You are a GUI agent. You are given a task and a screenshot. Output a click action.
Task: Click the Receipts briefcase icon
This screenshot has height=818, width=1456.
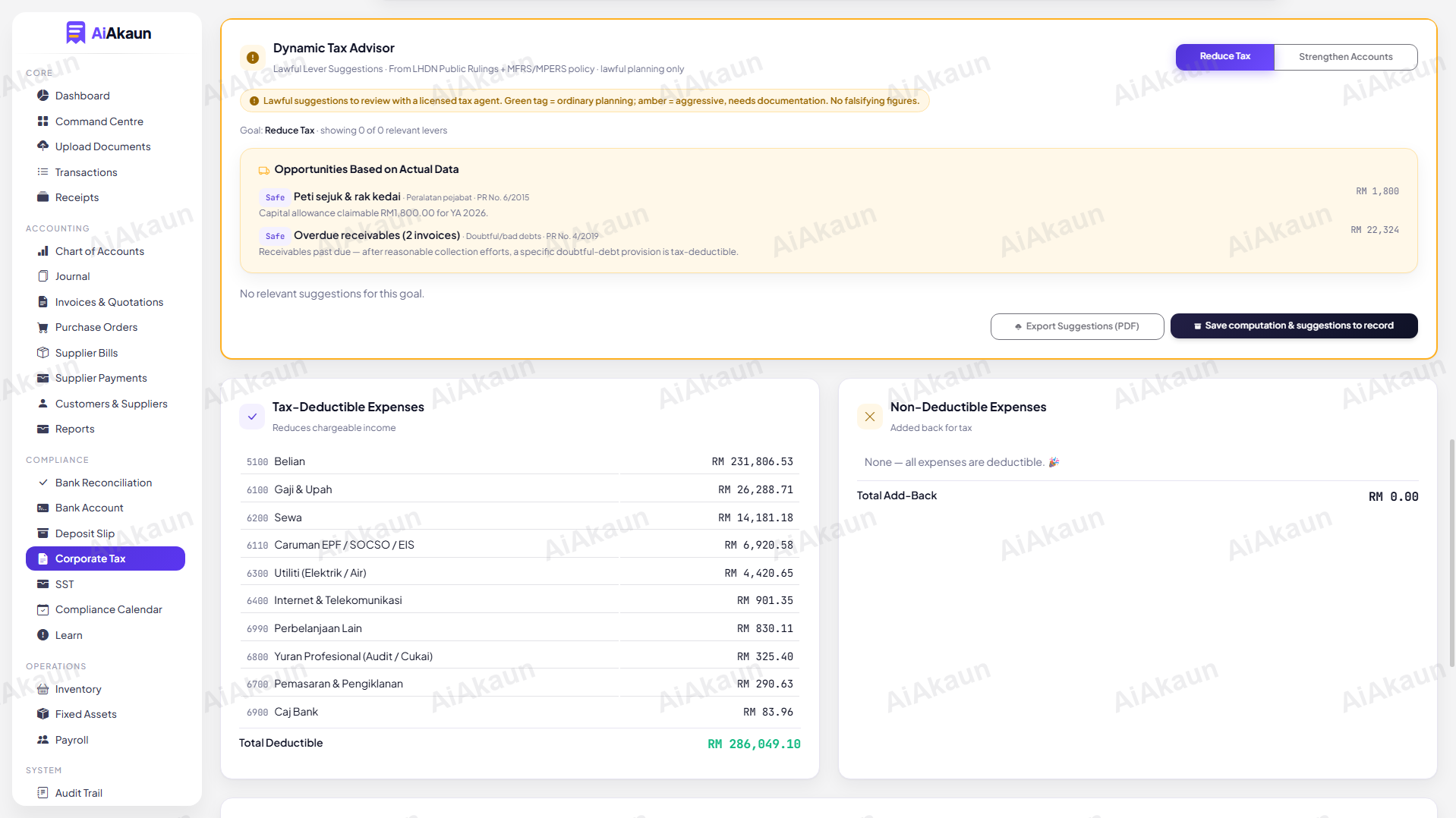pos(43,197)
